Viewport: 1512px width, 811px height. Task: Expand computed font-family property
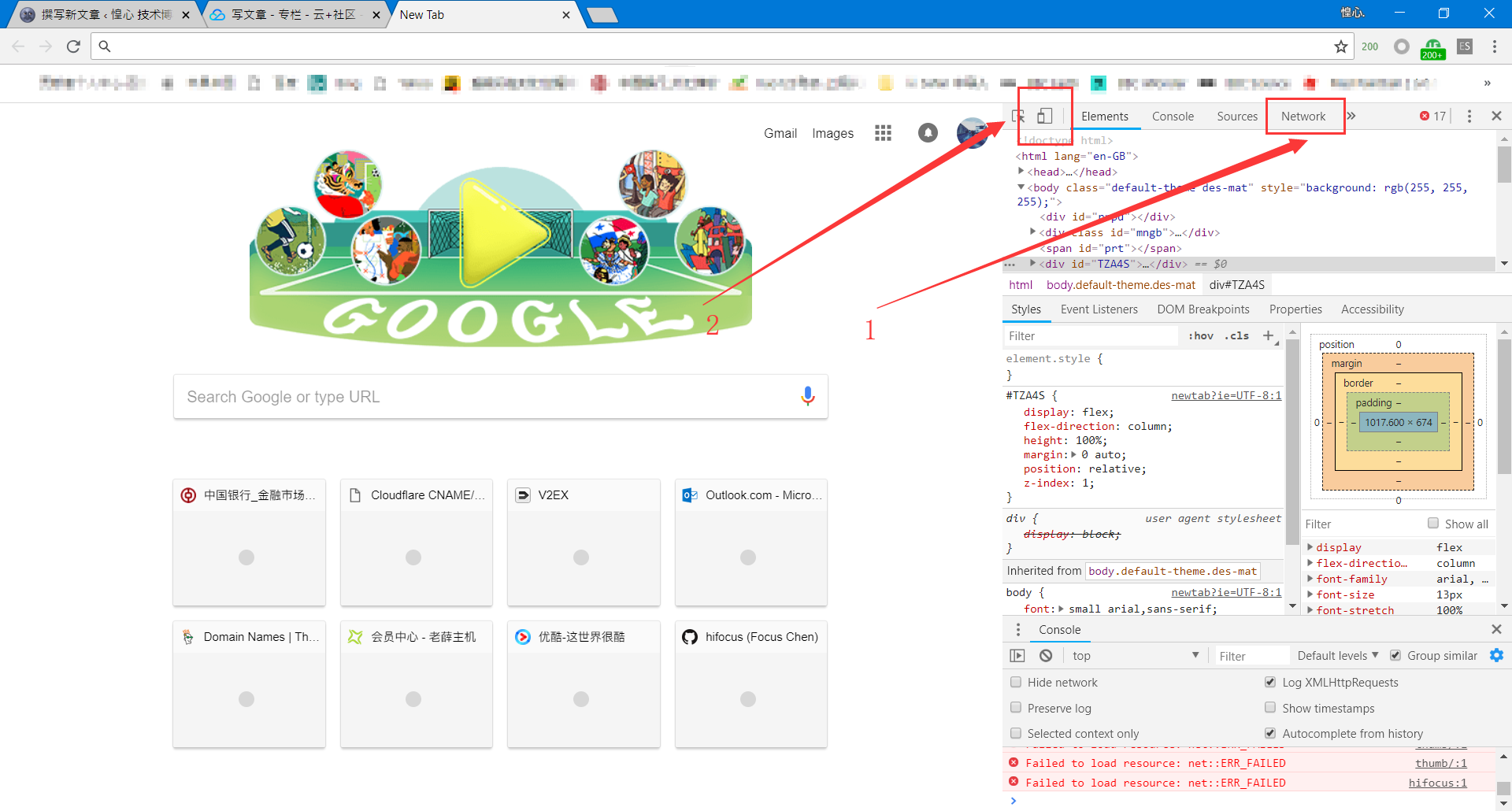[x=1310, y=579]
